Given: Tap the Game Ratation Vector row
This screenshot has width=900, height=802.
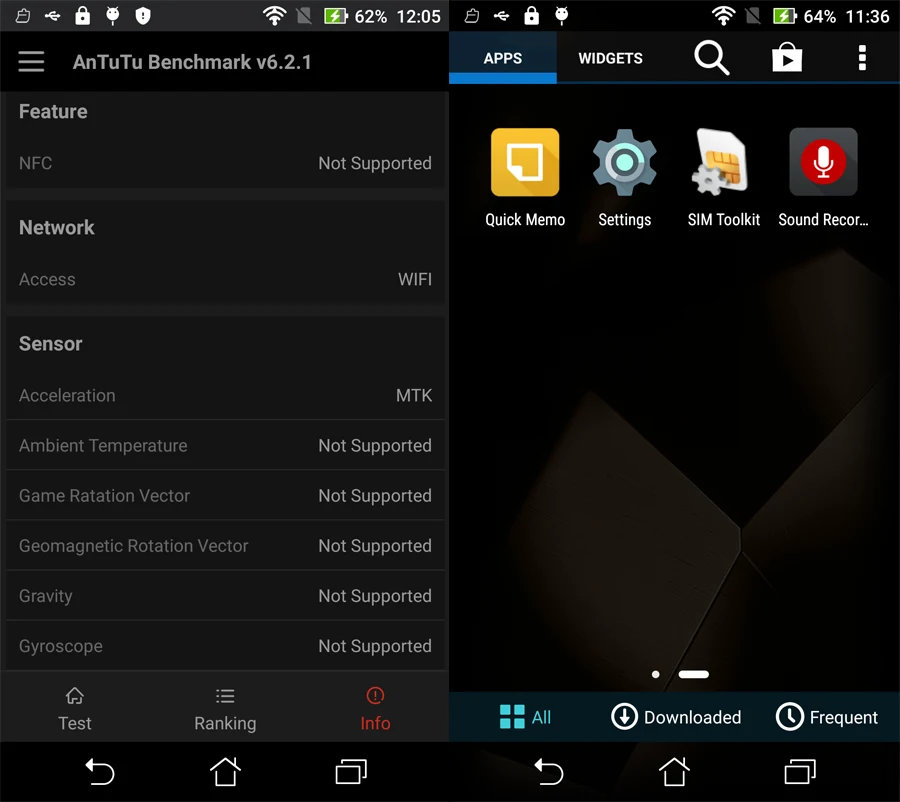Looking at the screenshot, I should 225,495.
